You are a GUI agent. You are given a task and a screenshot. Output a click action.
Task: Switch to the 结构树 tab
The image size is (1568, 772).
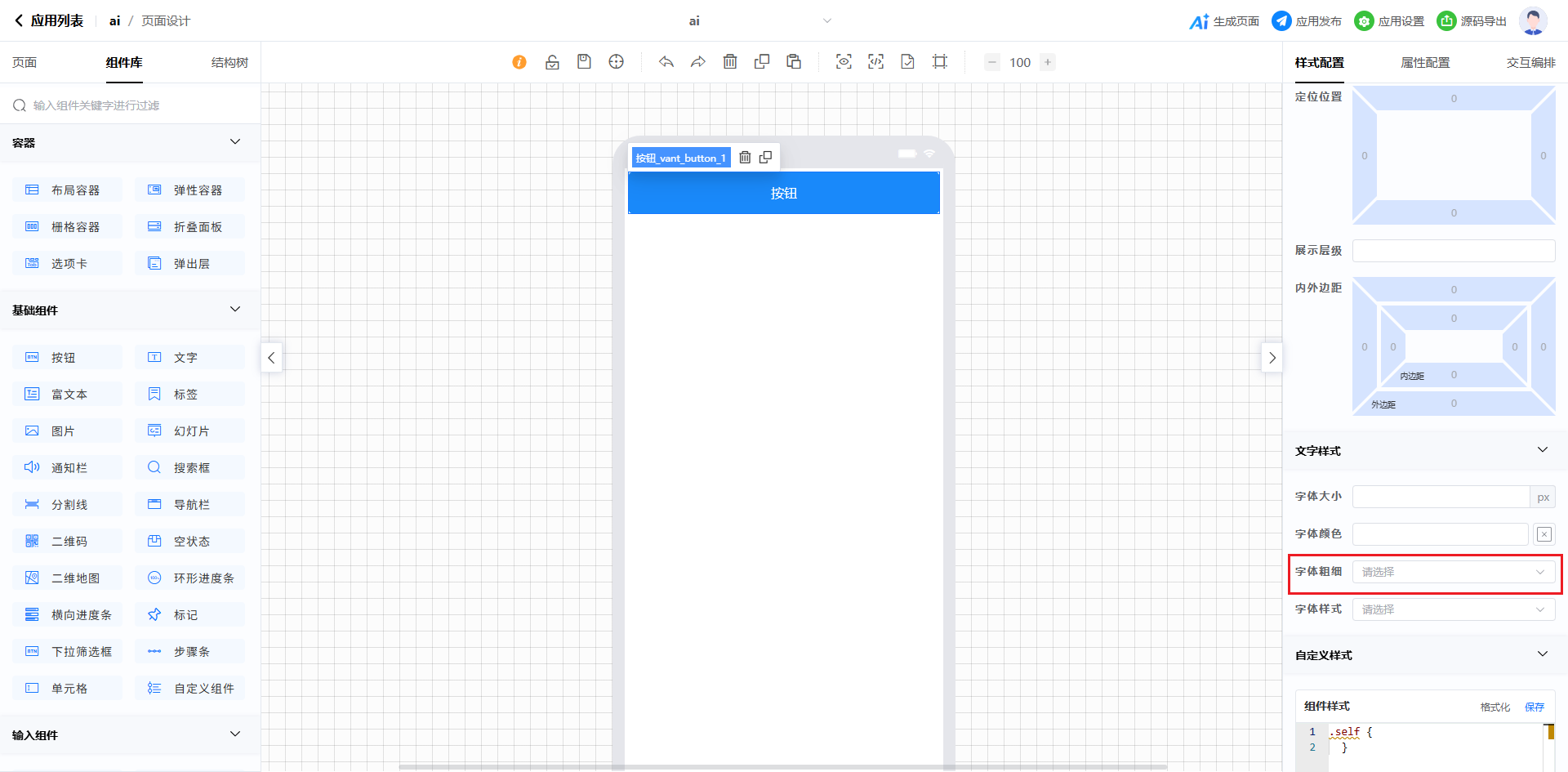click(229, 63)
